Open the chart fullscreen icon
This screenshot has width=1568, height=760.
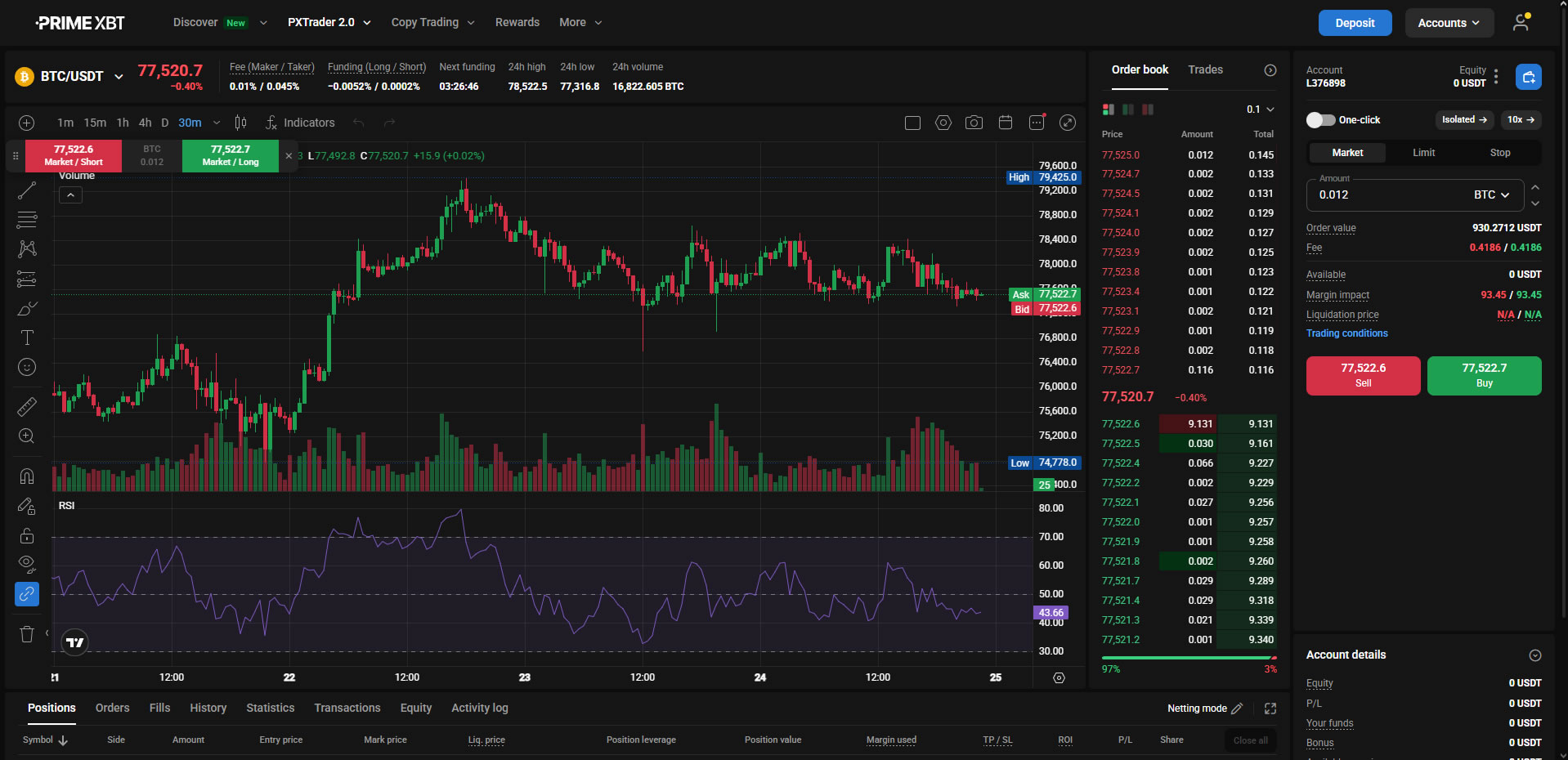coord(1068,123)
